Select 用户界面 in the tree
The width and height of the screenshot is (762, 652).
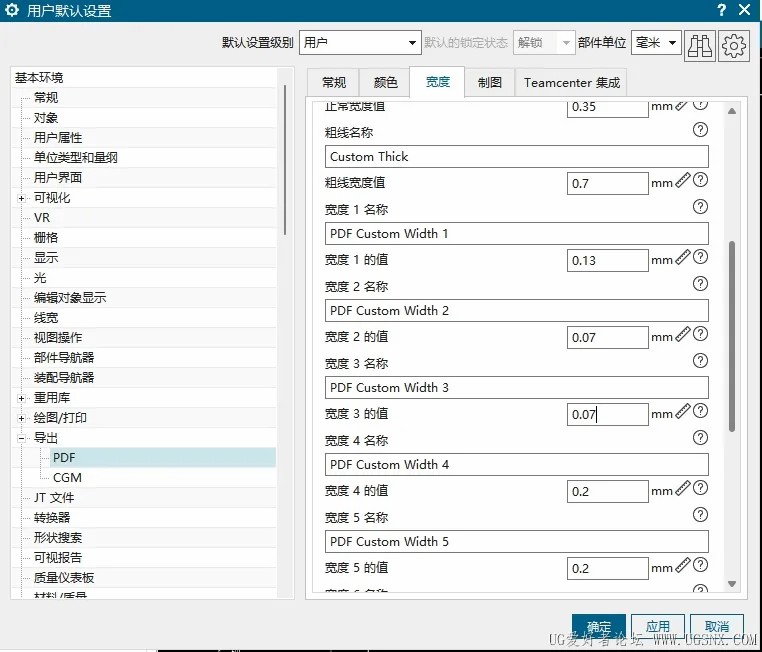coord(58,178)
